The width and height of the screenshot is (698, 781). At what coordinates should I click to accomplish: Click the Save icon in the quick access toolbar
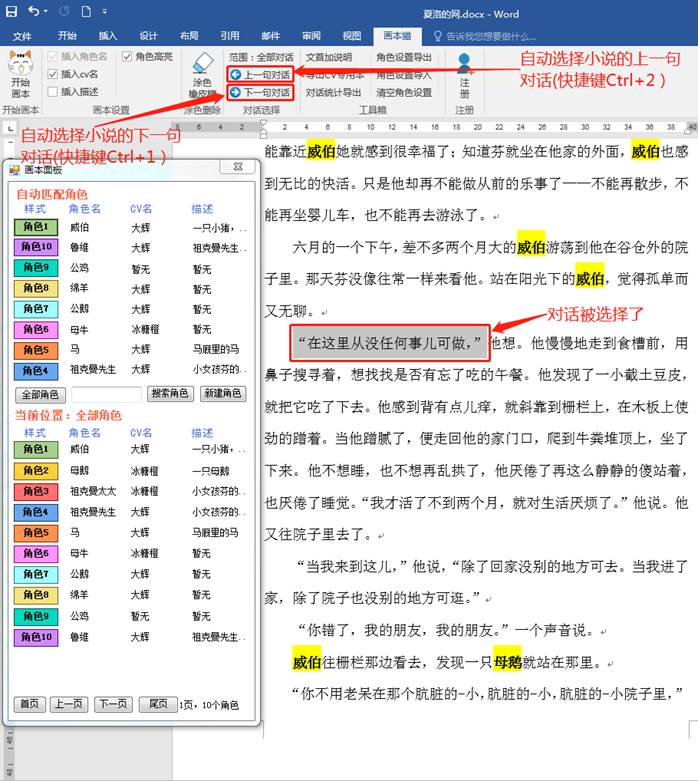click(11, 11)
